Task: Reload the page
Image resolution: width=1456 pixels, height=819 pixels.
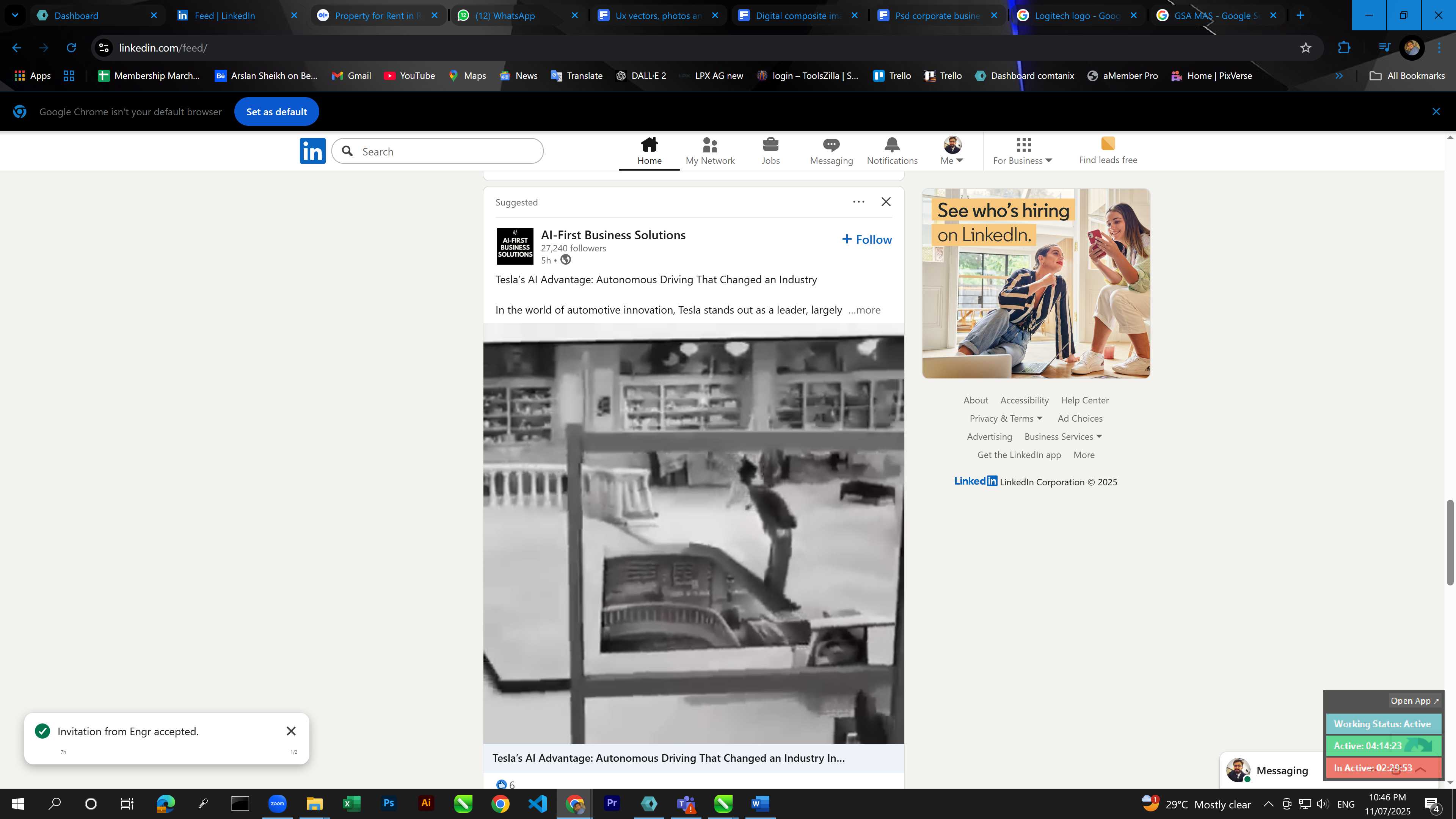Action: click(x=71, y=48)
